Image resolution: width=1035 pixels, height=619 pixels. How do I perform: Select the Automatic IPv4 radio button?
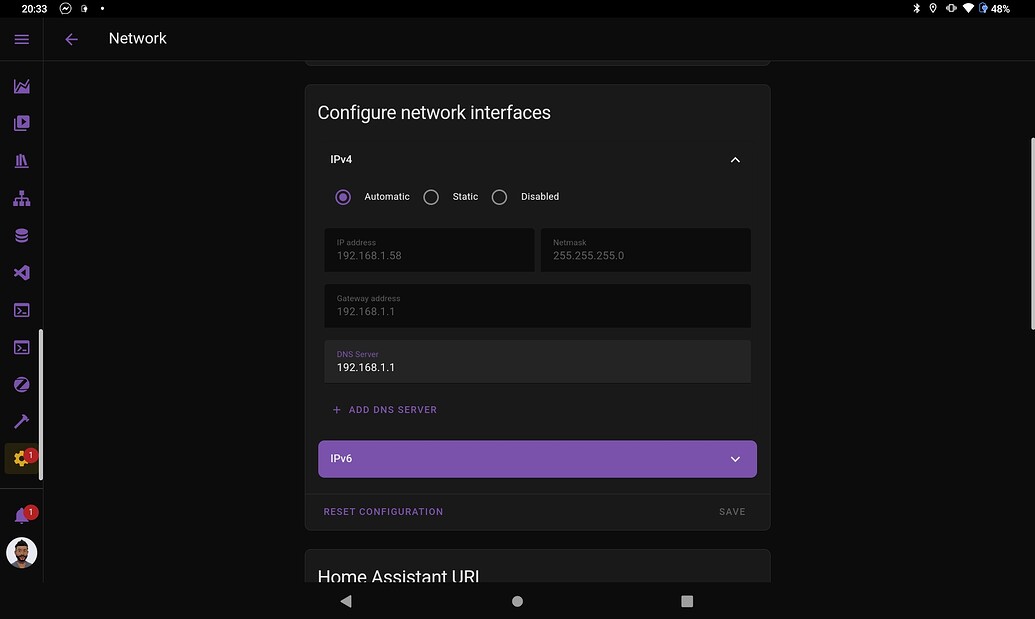coord(343,197)
